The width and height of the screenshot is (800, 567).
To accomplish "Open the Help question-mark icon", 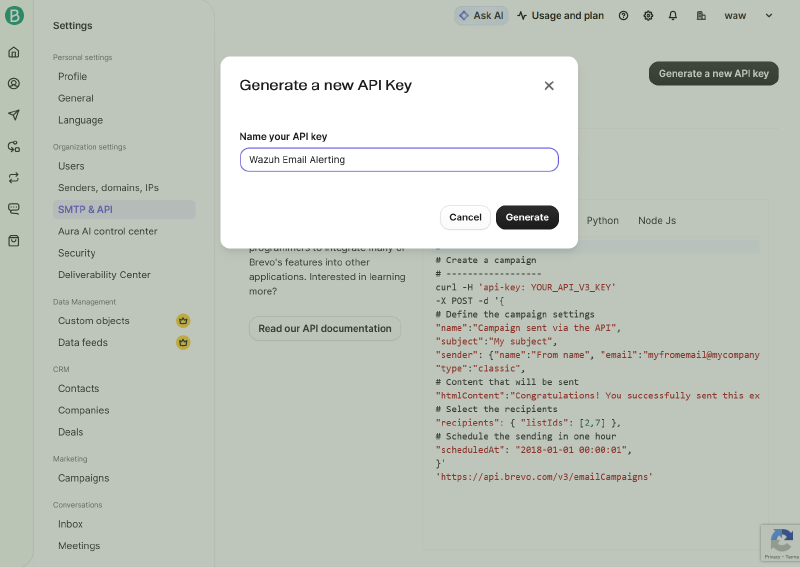I will tap(623, 16).
